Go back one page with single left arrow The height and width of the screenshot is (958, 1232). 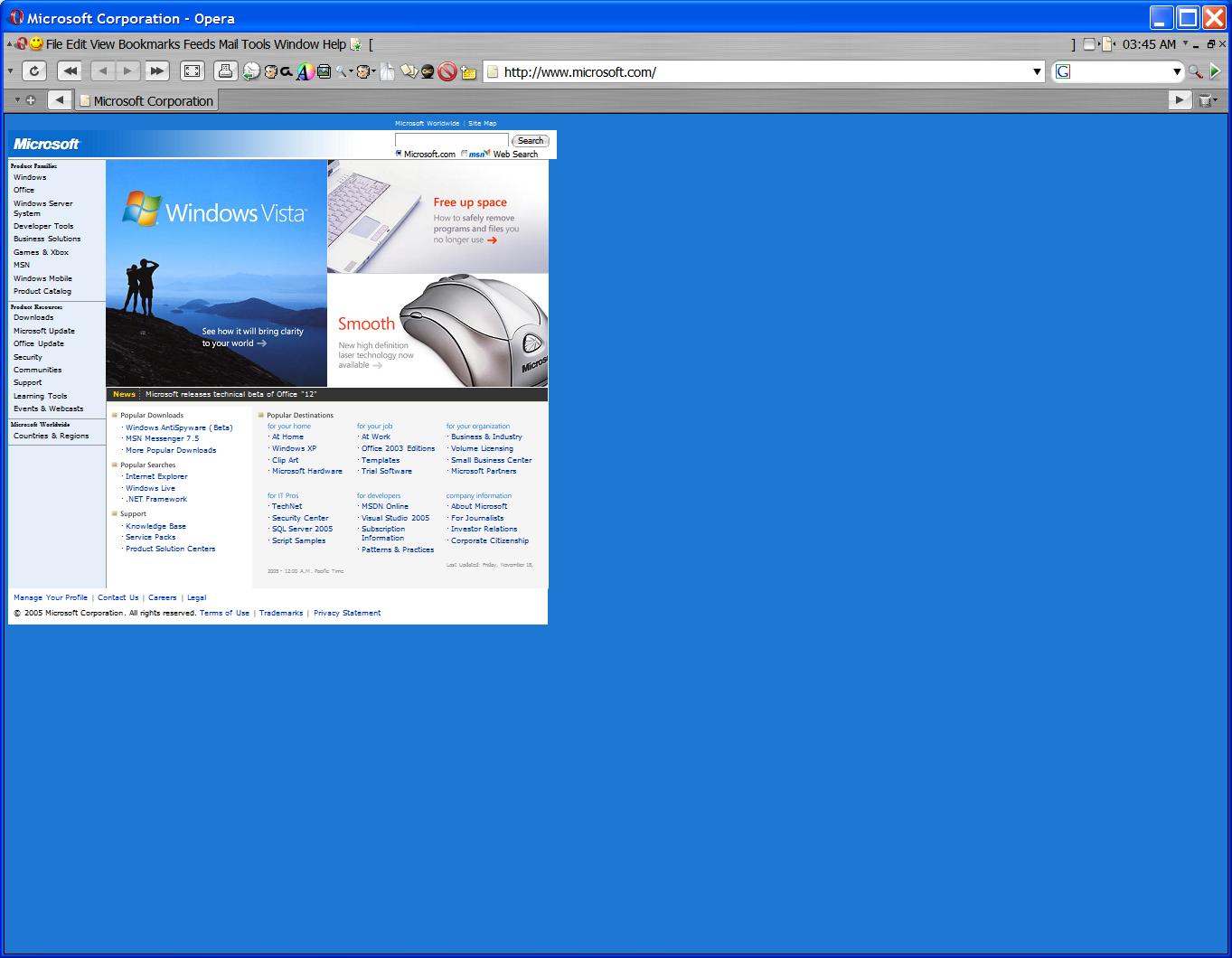point(102,71)
